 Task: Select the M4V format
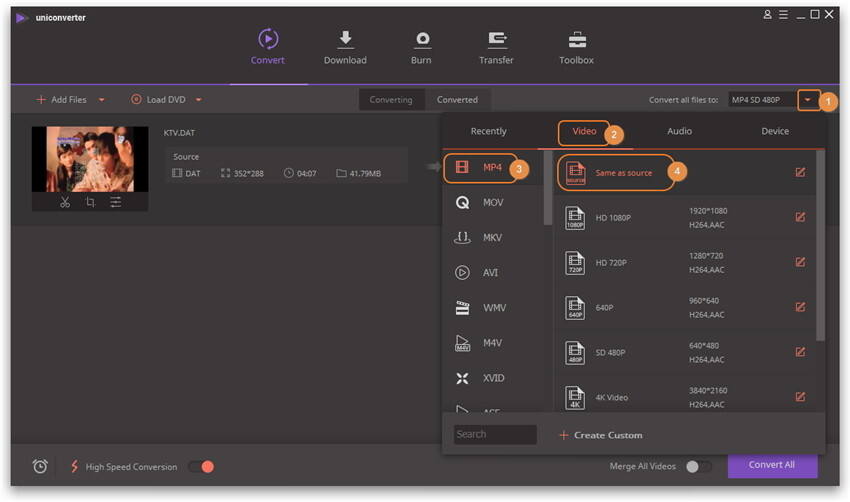coord(493,343)
